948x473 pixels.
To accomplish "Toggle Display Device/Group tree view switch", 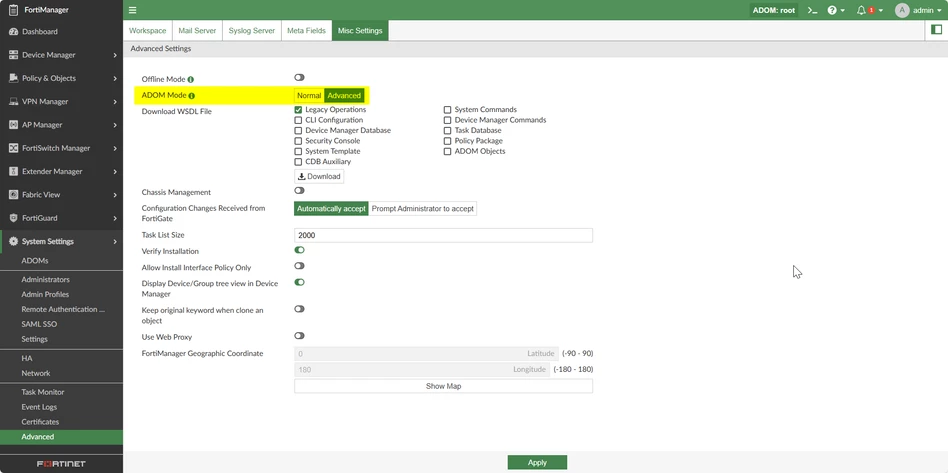I will [x=299, y=282].
